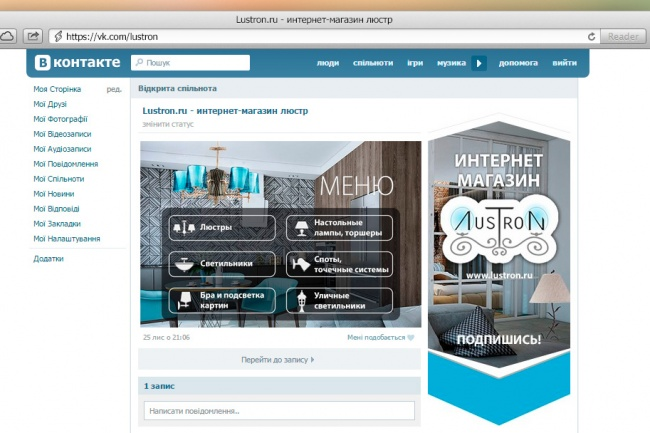650x433 pixels.
Task: Click the Share icon in browser toolbar
Action: 33,36
